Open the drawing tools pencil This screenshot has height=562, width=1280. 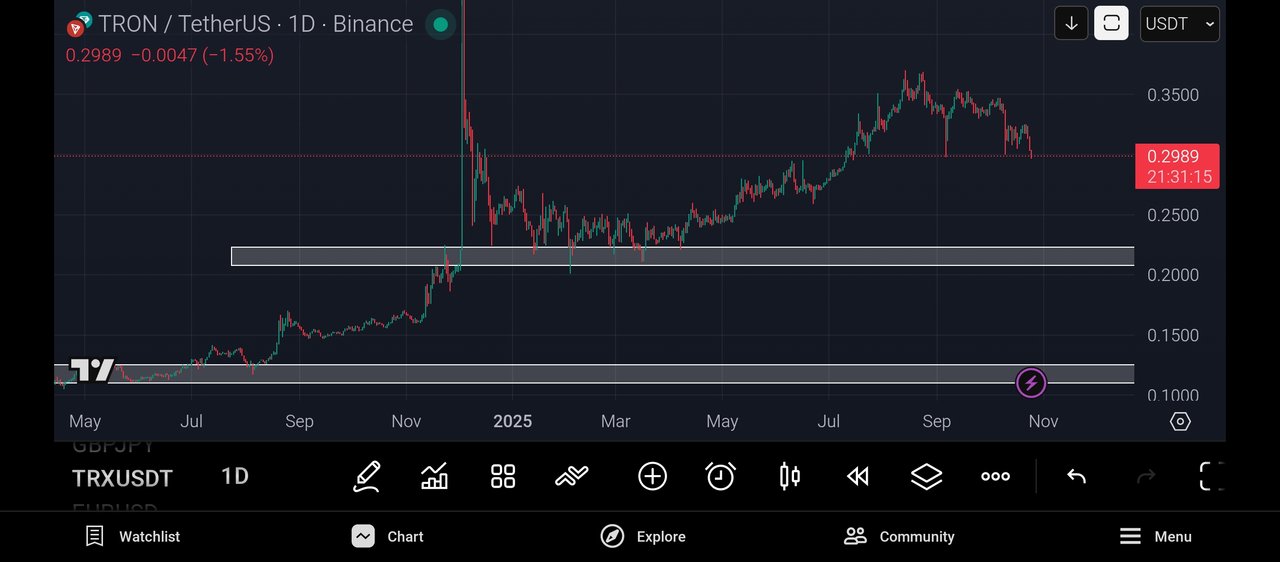click(x=367, y=477)
